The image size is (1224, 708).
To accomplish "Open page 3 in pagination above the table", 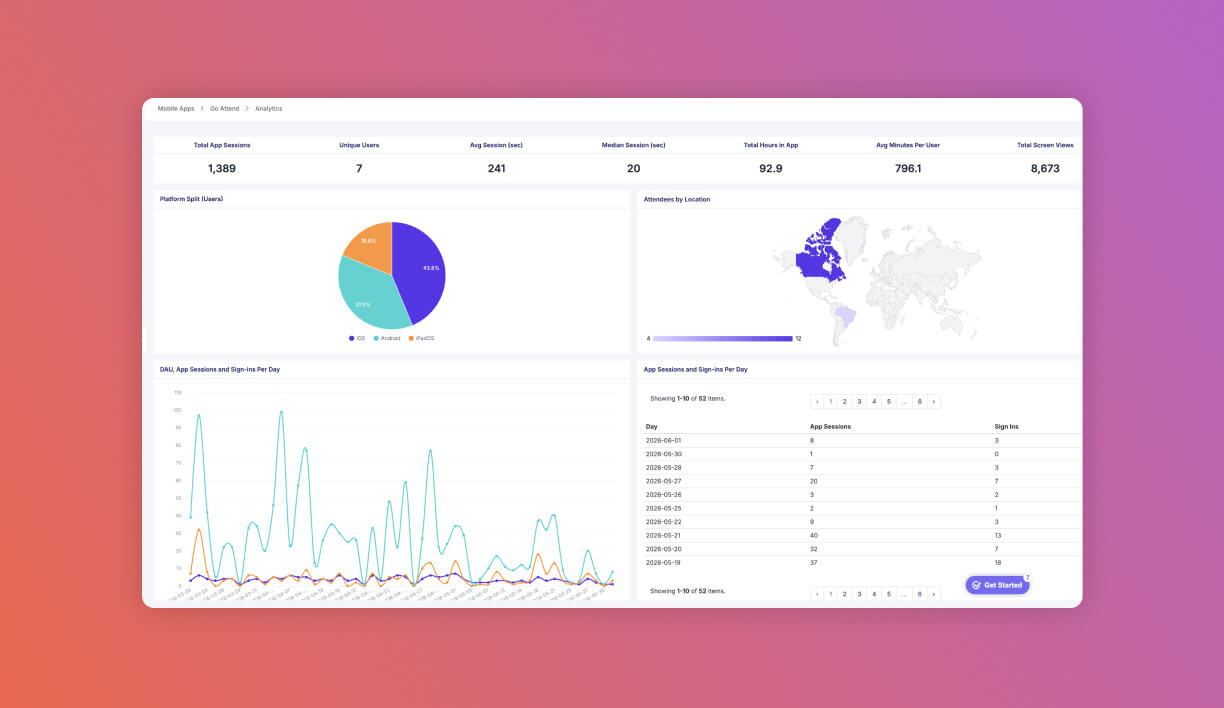I will [859, 402].
